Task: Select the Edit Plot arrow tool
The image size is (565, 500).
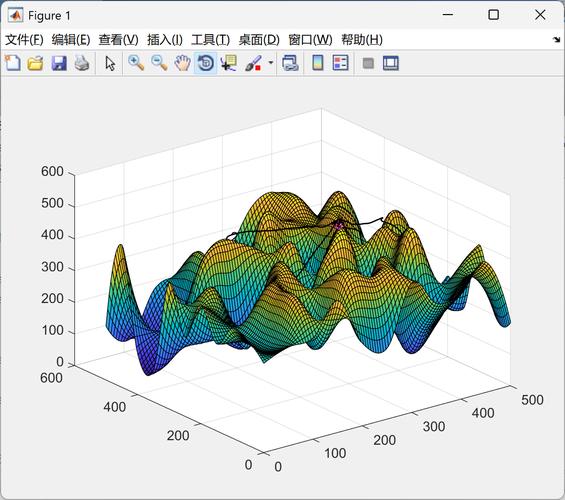Action: pyautogui.click(x=110, y=63)
